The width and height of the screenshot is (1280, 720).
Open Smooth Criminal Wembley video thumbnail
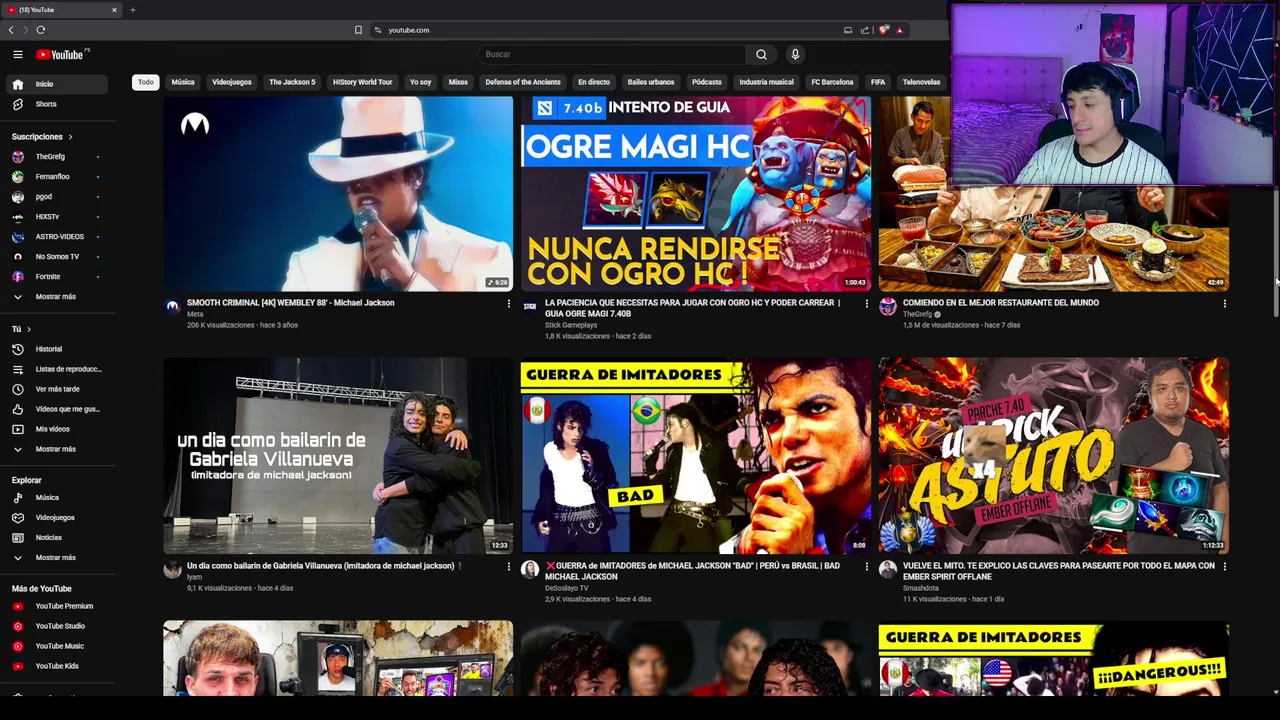click(x=338, y=193)
